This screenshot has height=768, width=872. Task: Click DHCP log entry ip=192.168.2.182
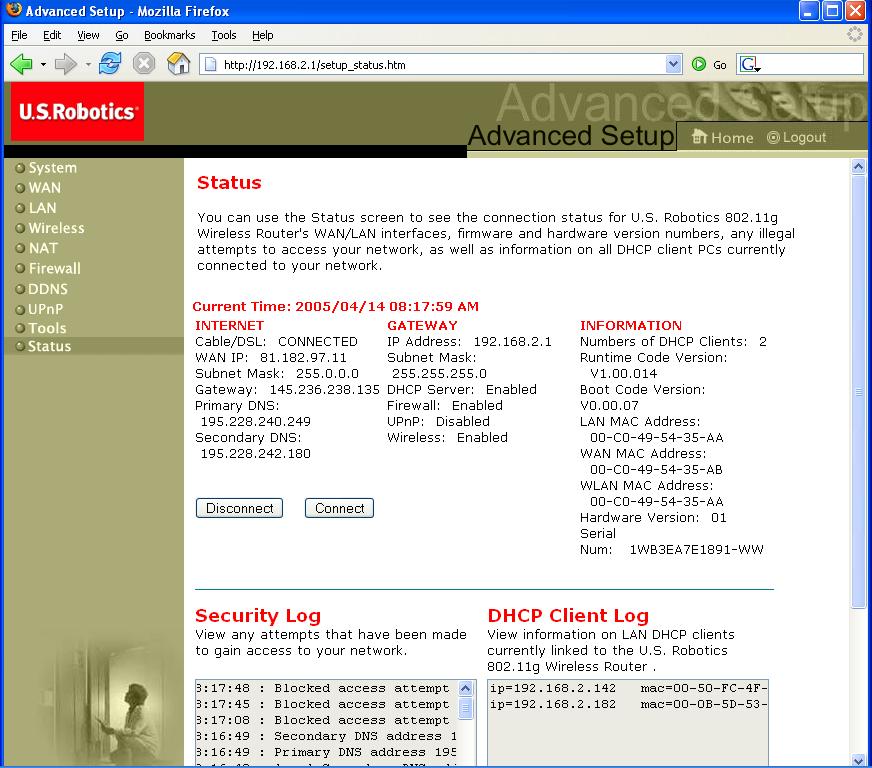point(628,704)
